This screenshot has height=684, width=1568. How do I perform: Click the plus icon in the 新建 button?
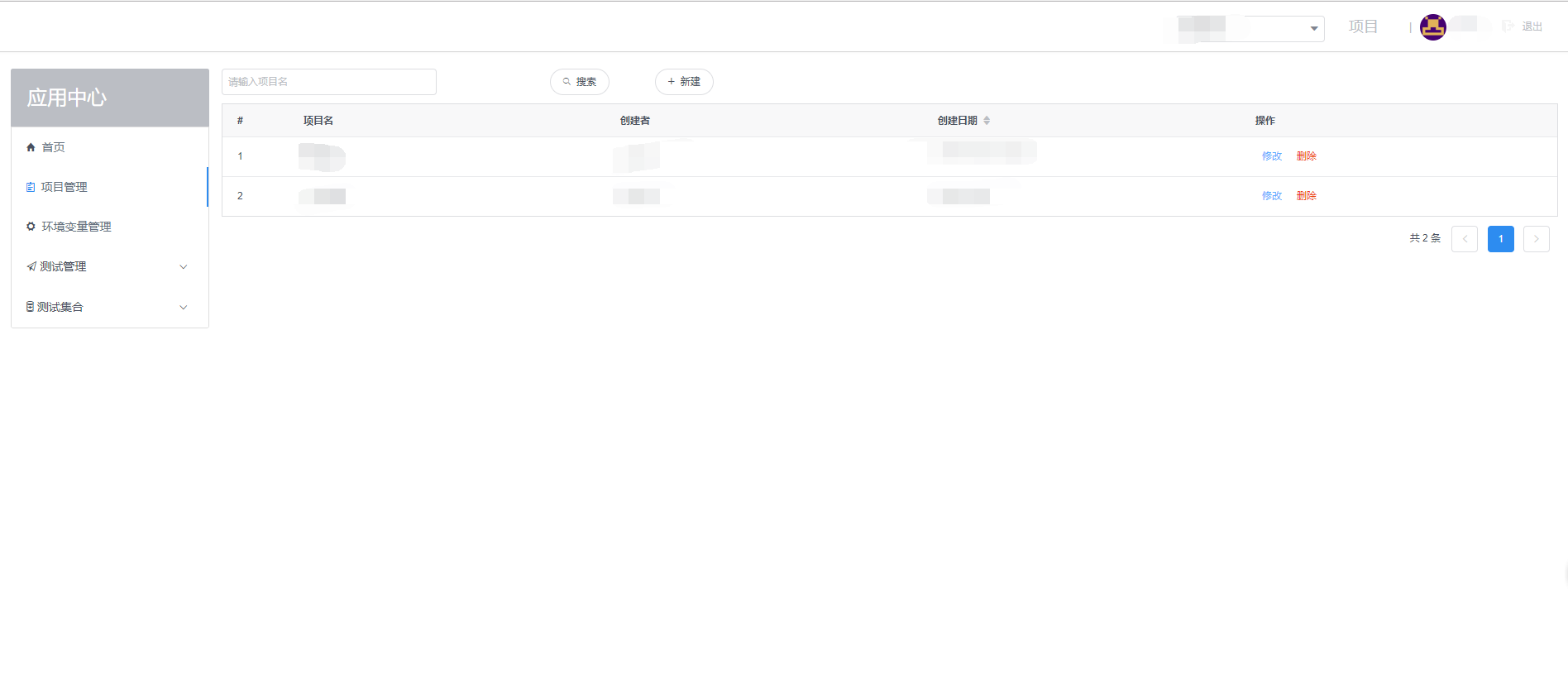tap(671, 82)
